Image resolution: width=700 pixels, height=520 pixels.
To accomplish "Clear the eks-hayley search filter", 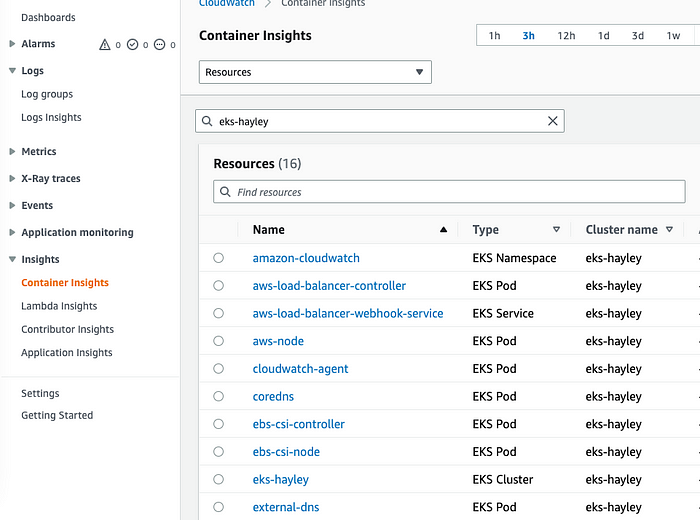I will [553, 121].
